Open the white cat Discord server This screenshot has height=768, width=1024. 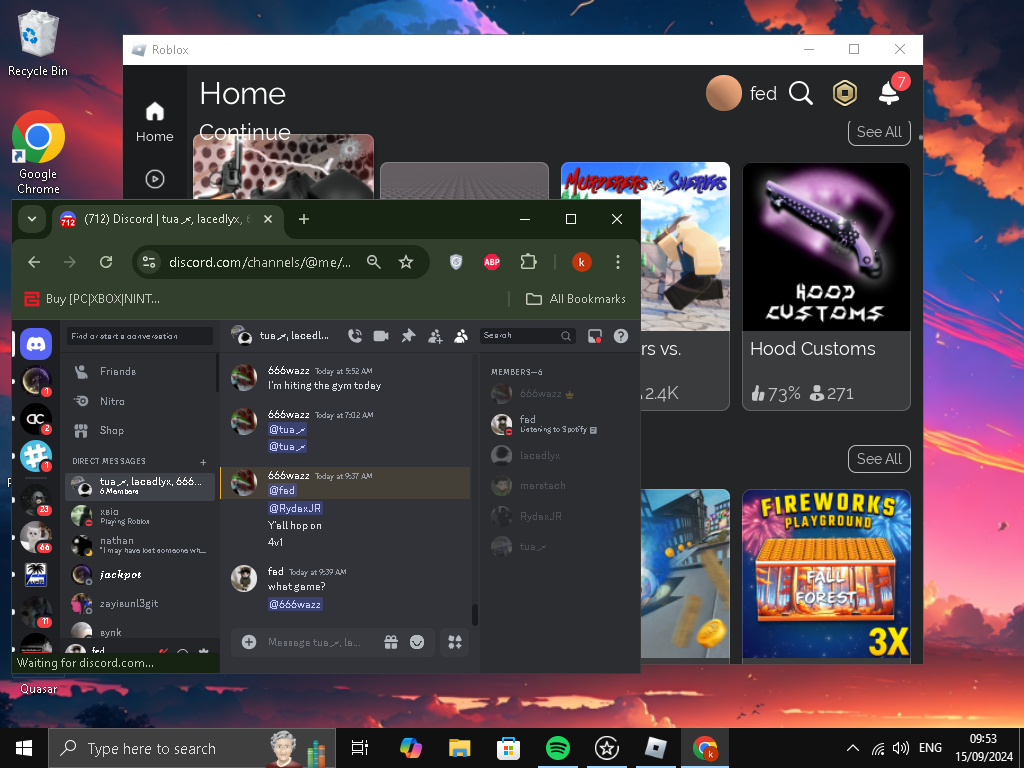pos(35,536)
